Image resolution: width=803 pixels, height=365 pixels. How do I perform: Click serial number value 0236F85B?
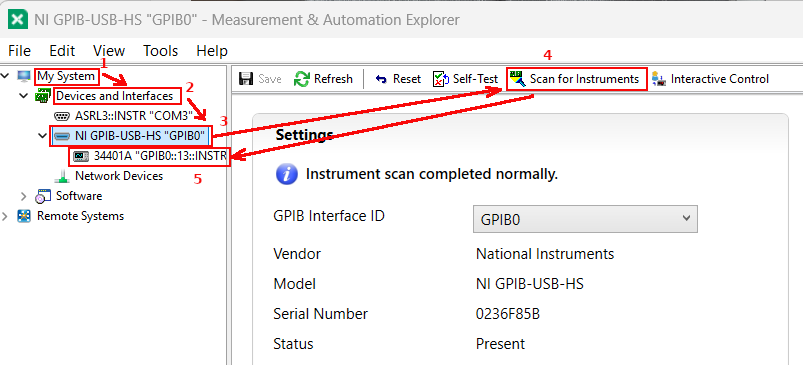pos(508,313)
